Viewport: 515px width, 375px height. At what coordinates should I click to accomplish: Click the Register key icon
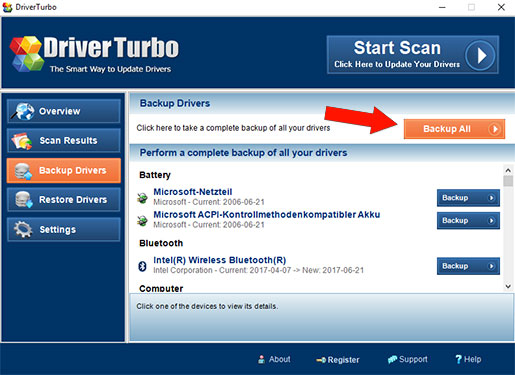tap(321, 360)
